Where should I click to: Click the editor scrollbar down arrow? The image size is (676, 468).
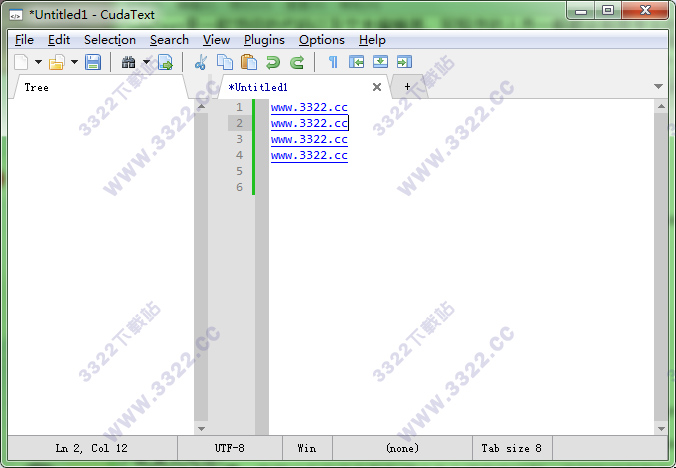click(661, 428)
